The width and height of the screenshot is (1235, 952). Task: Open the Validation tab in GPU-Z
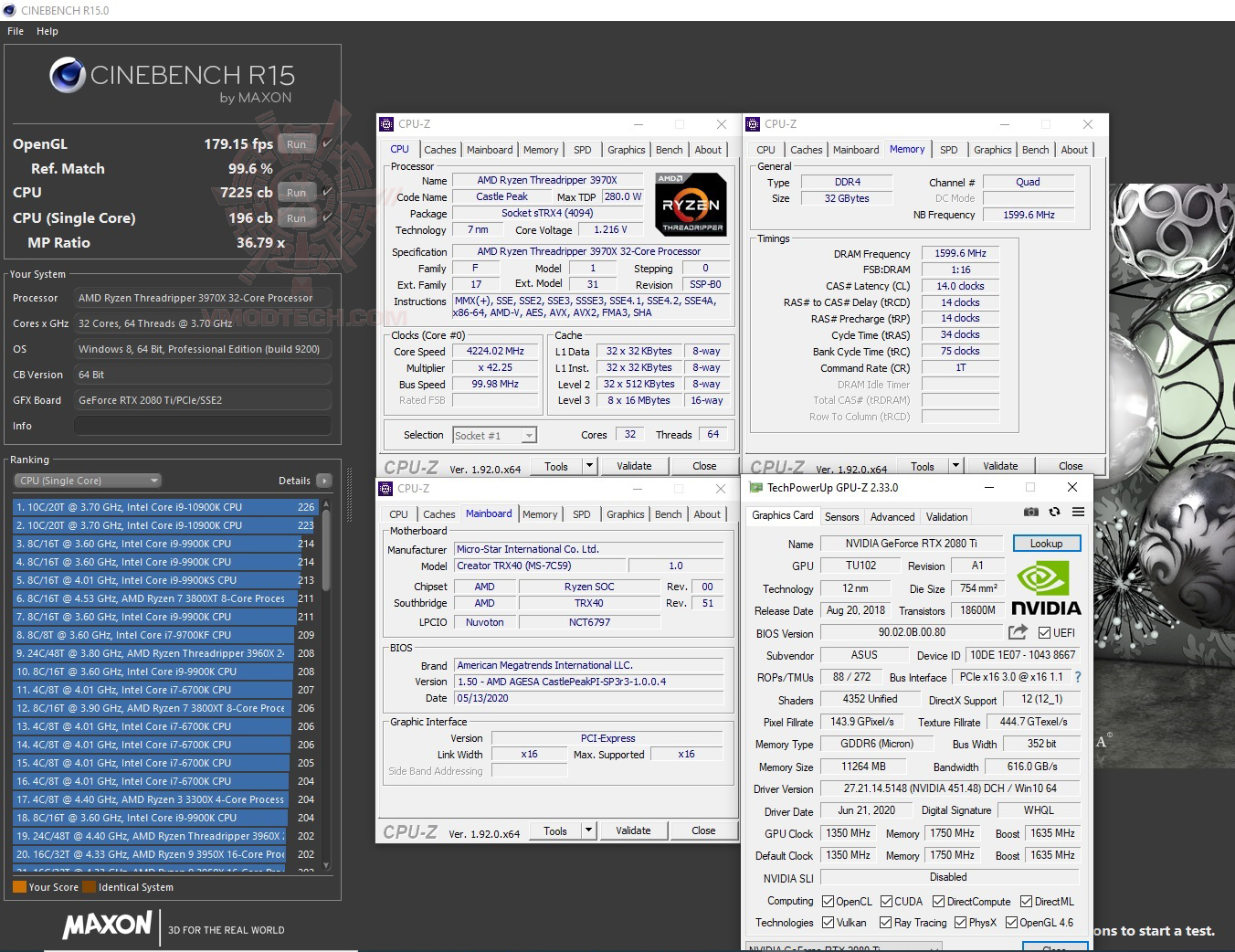(946, 516)
